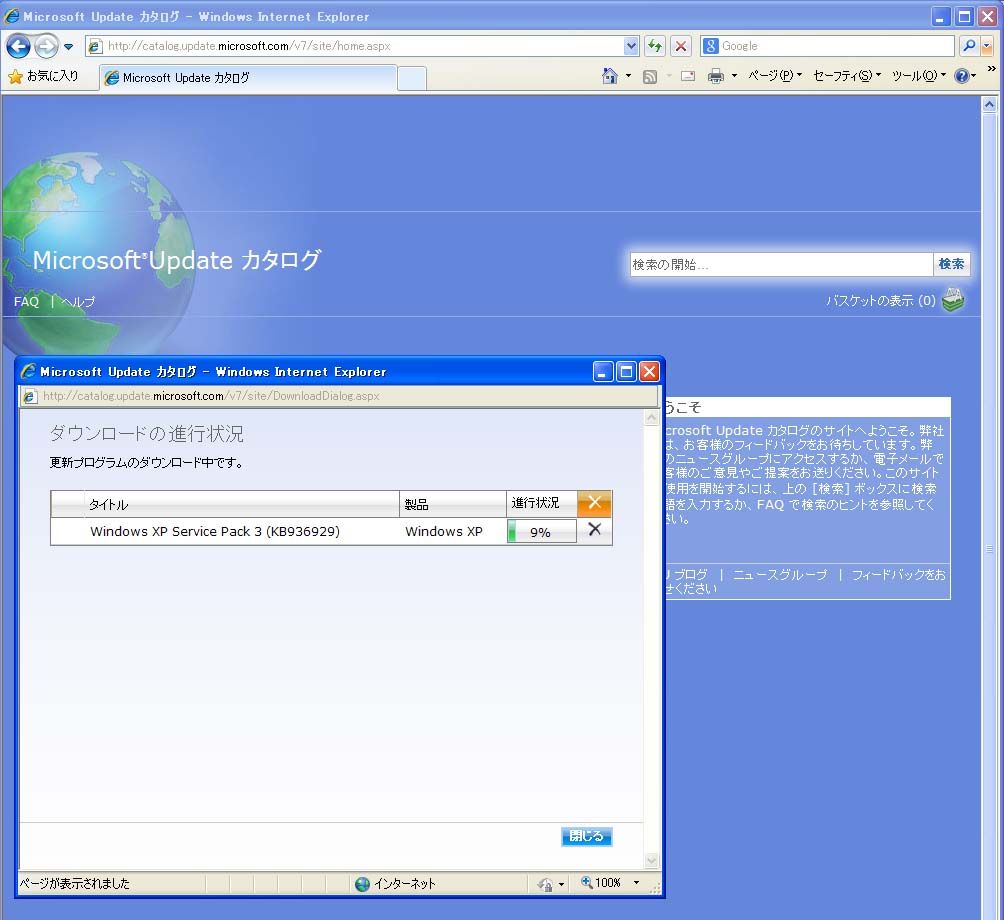This screenshot has width=1004, height=920.
Task: Click the RSS feeds icon
Action: tap(650, 77)
